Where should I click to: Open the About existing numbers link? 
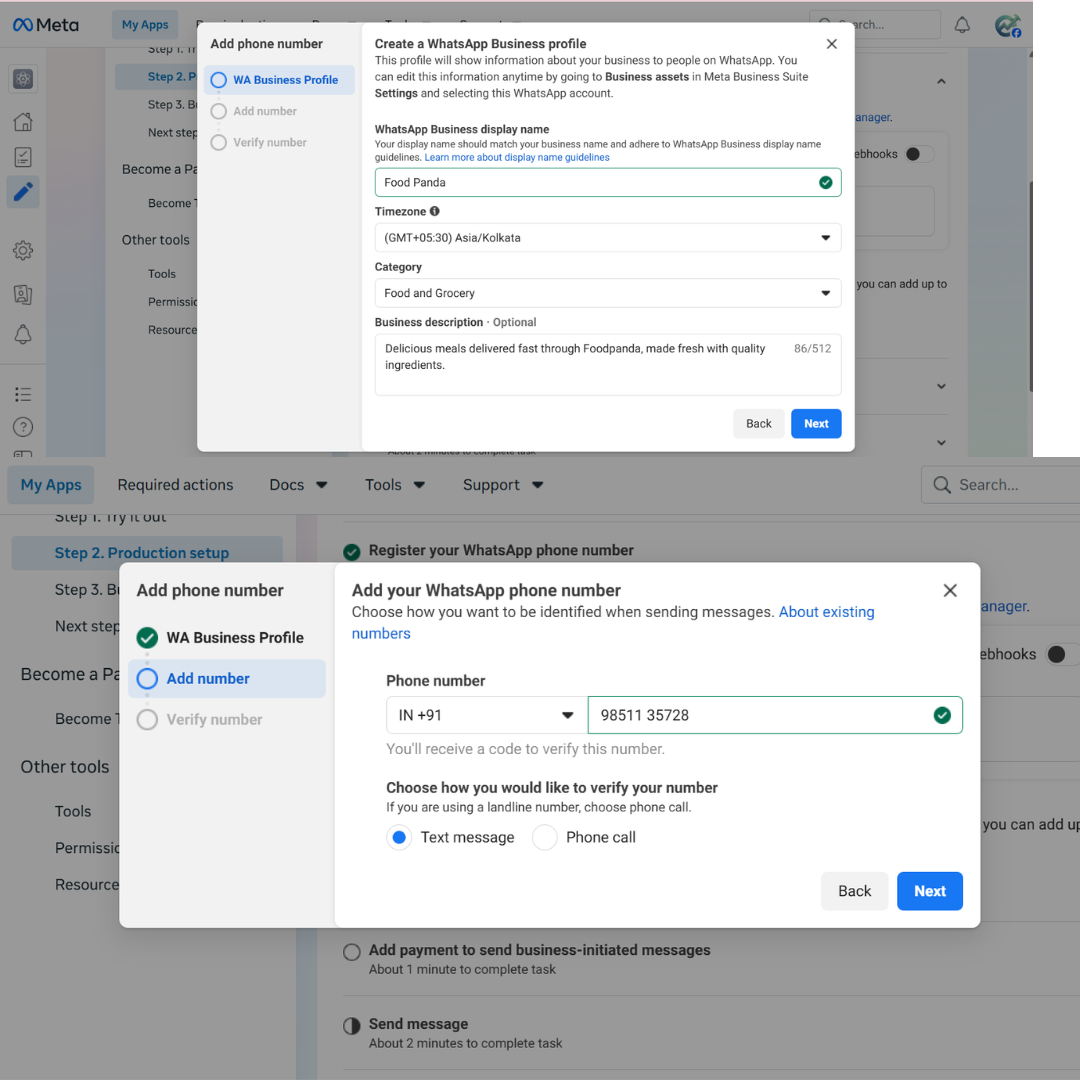click(826, 612)
